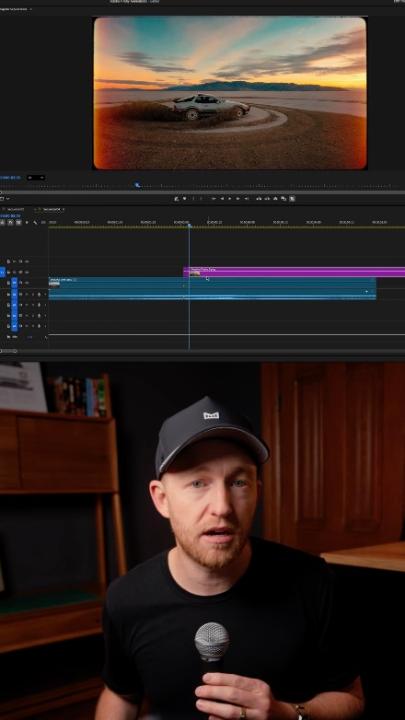Click the Program monitor zoom scroll bar
This screenshot has width=405, height=720.
pyautogui.click(x=202, y=192)
